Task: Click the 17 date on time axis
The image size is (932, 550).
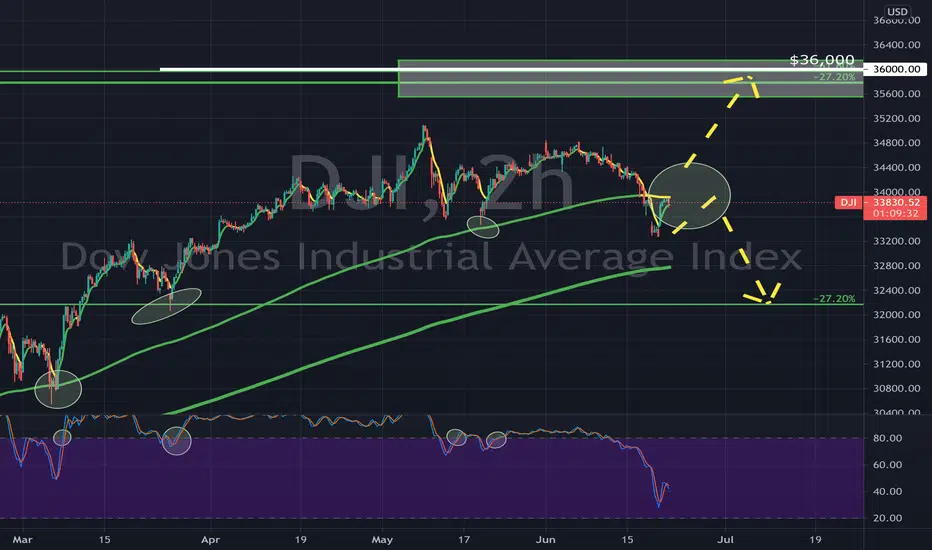Action: pos(464,540)
